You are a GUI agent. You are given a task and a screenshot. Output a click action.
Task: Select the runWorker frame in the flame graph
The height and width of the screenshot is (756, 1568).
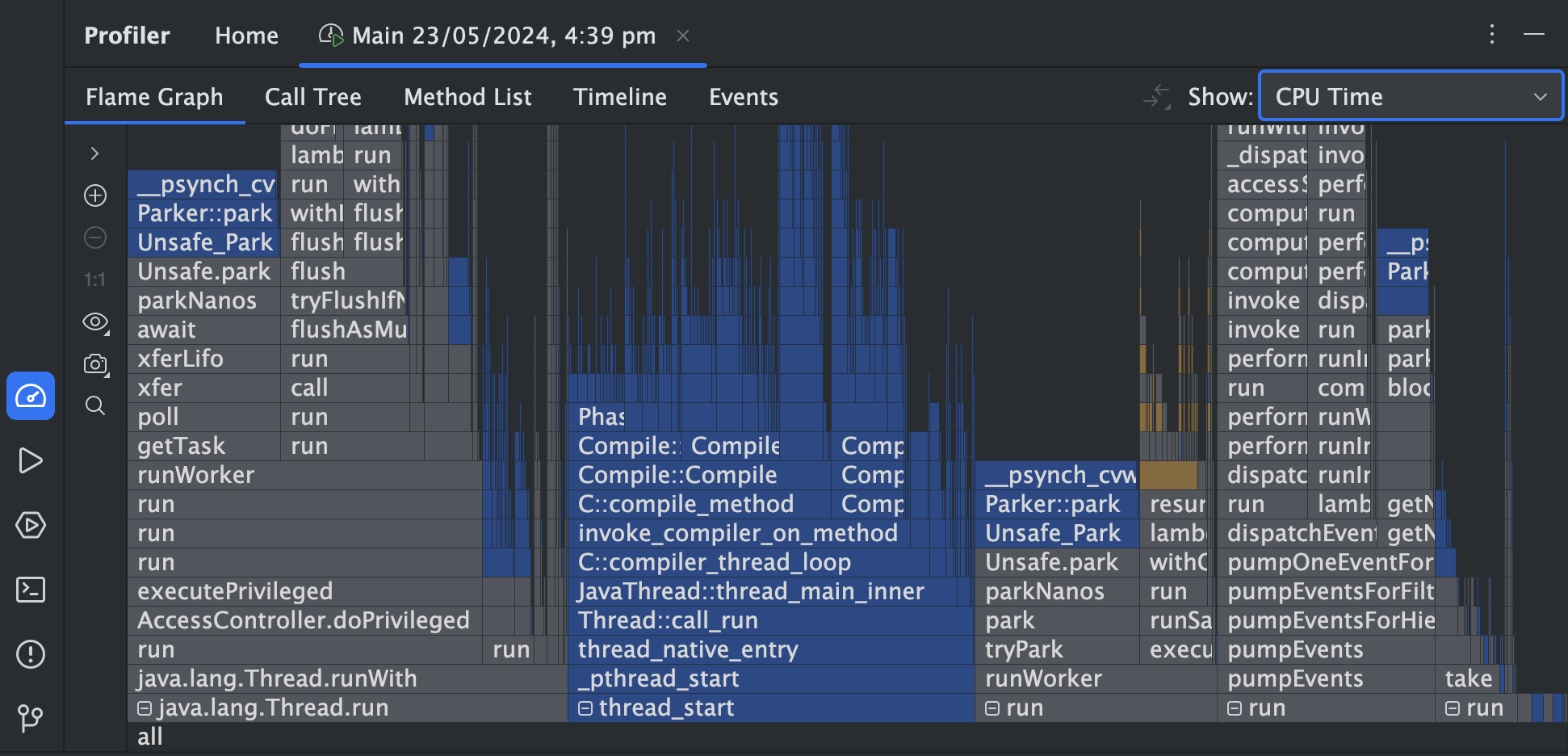[194, 474]
